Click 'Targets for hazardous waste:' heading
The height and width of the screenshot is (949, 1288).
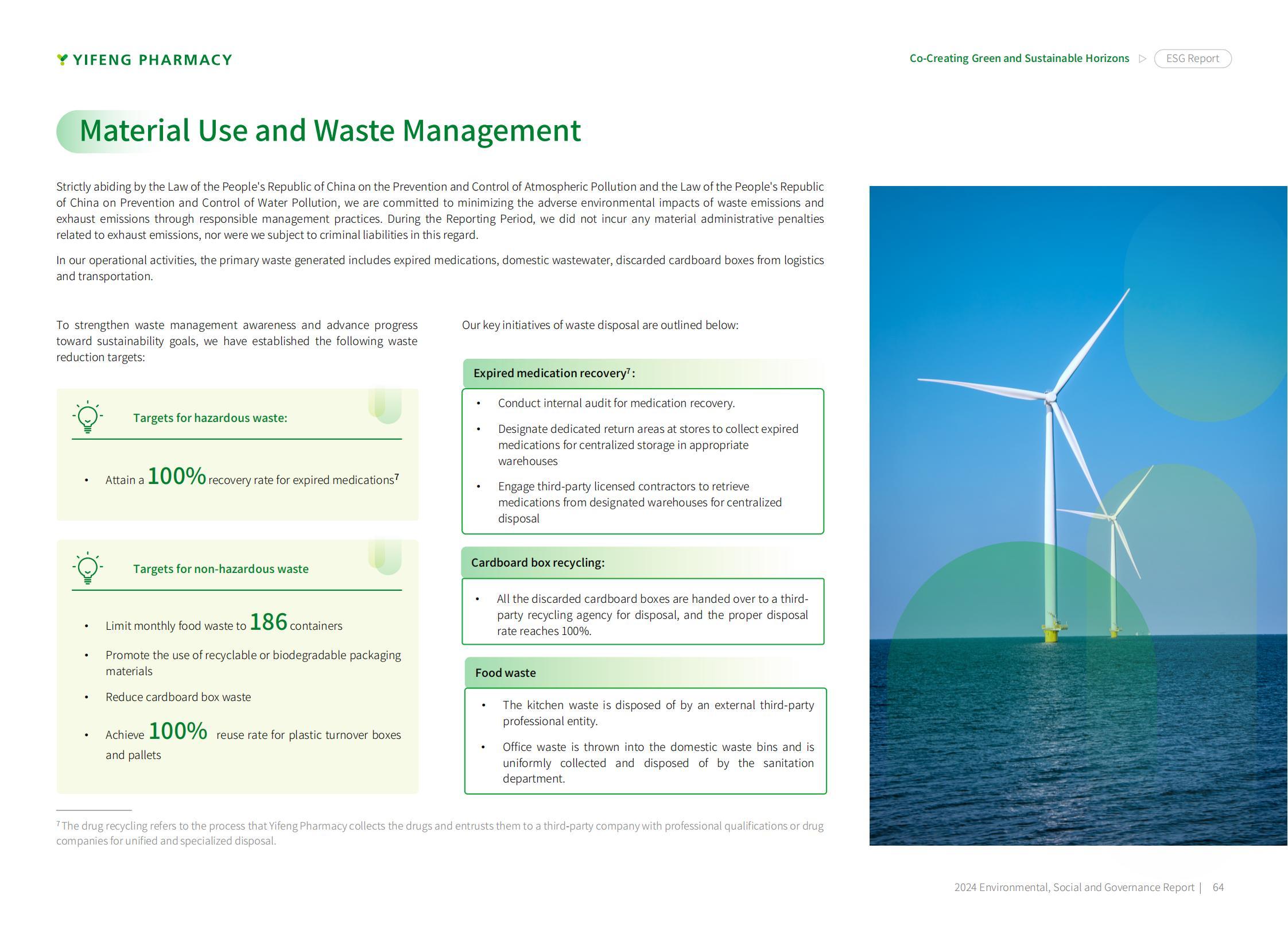click(210, 417)
